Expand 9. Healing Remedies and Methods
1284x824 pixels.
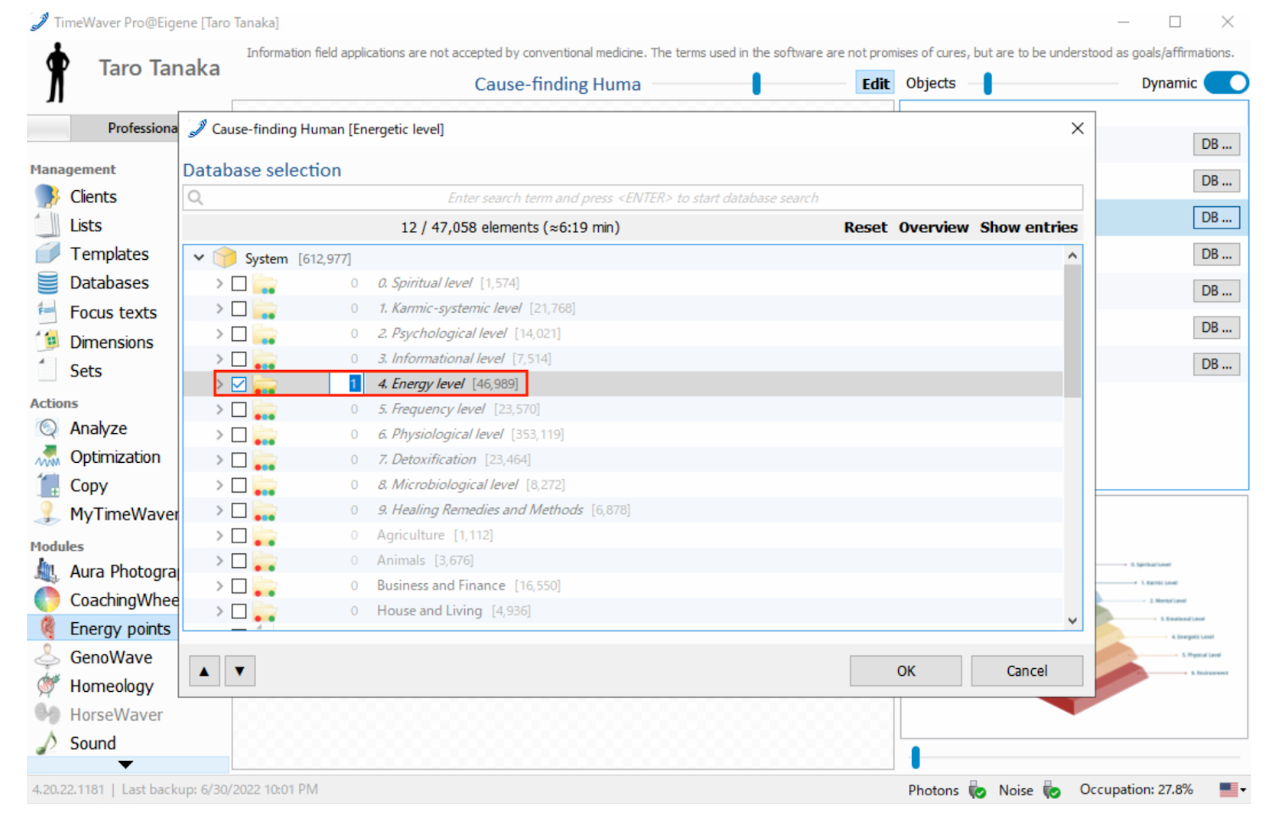click(220, 510)
